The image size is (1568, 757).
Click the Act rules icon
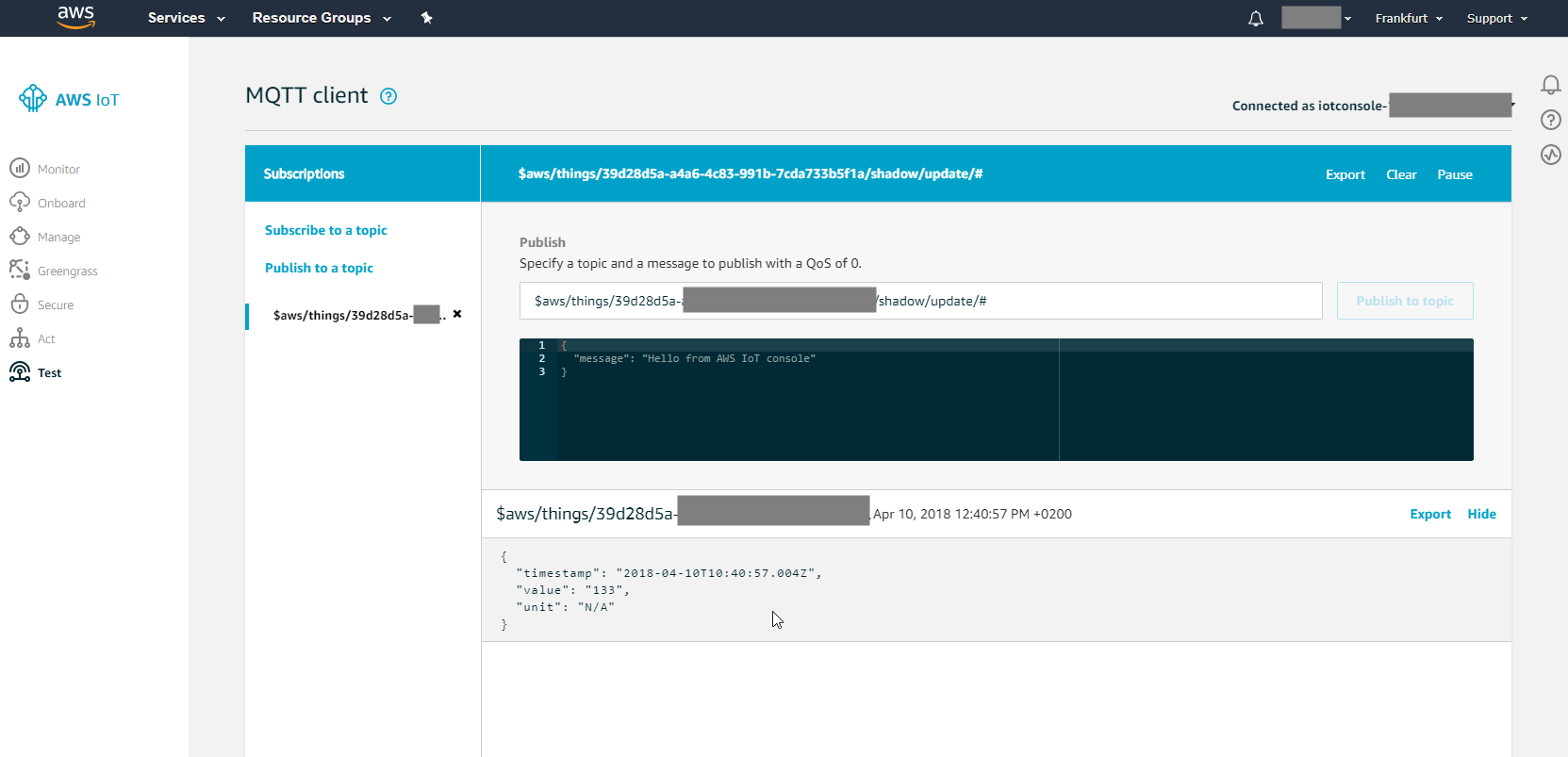coord(20,337)
